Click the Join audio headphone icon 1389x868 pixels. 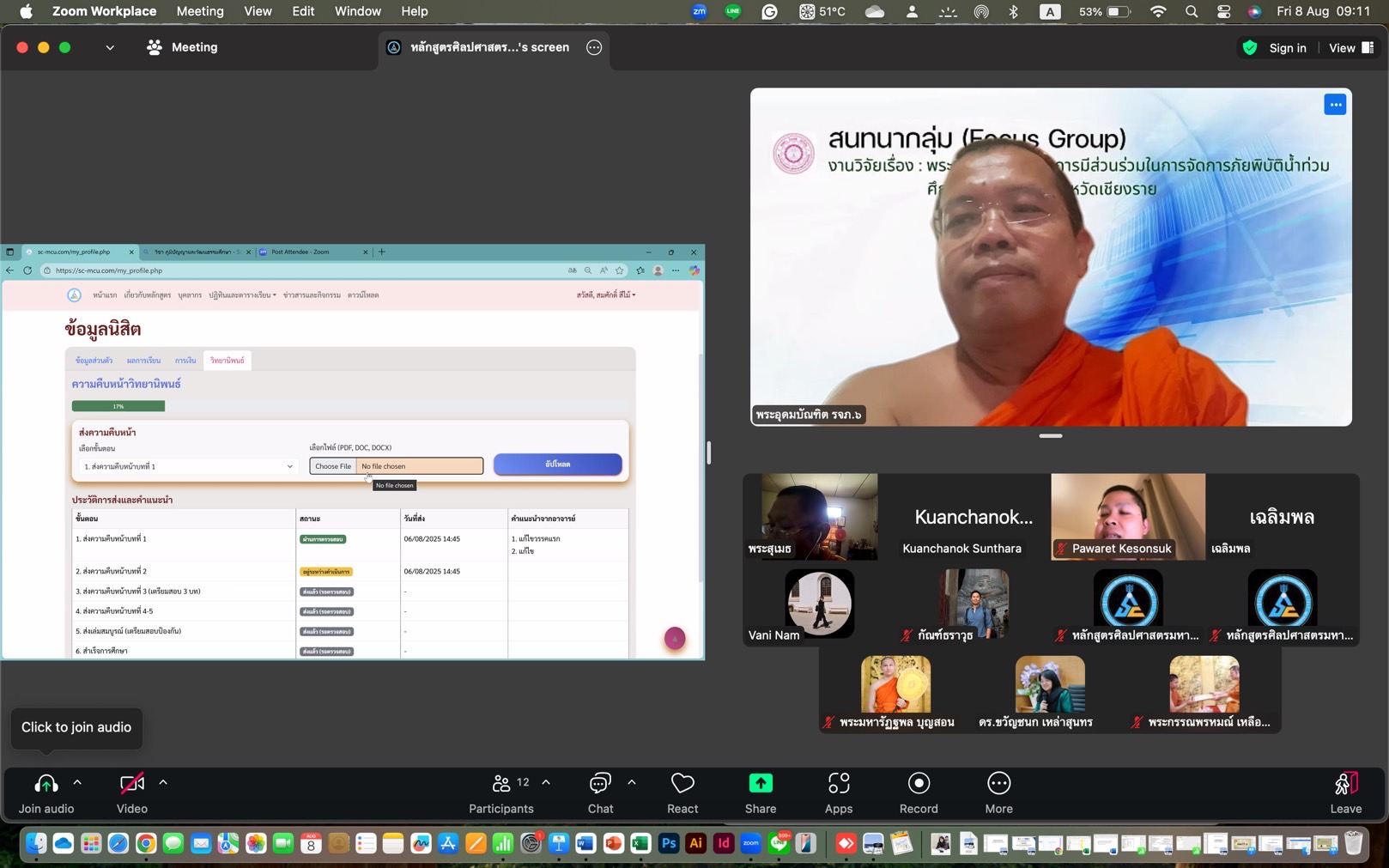tap(46, 783)
